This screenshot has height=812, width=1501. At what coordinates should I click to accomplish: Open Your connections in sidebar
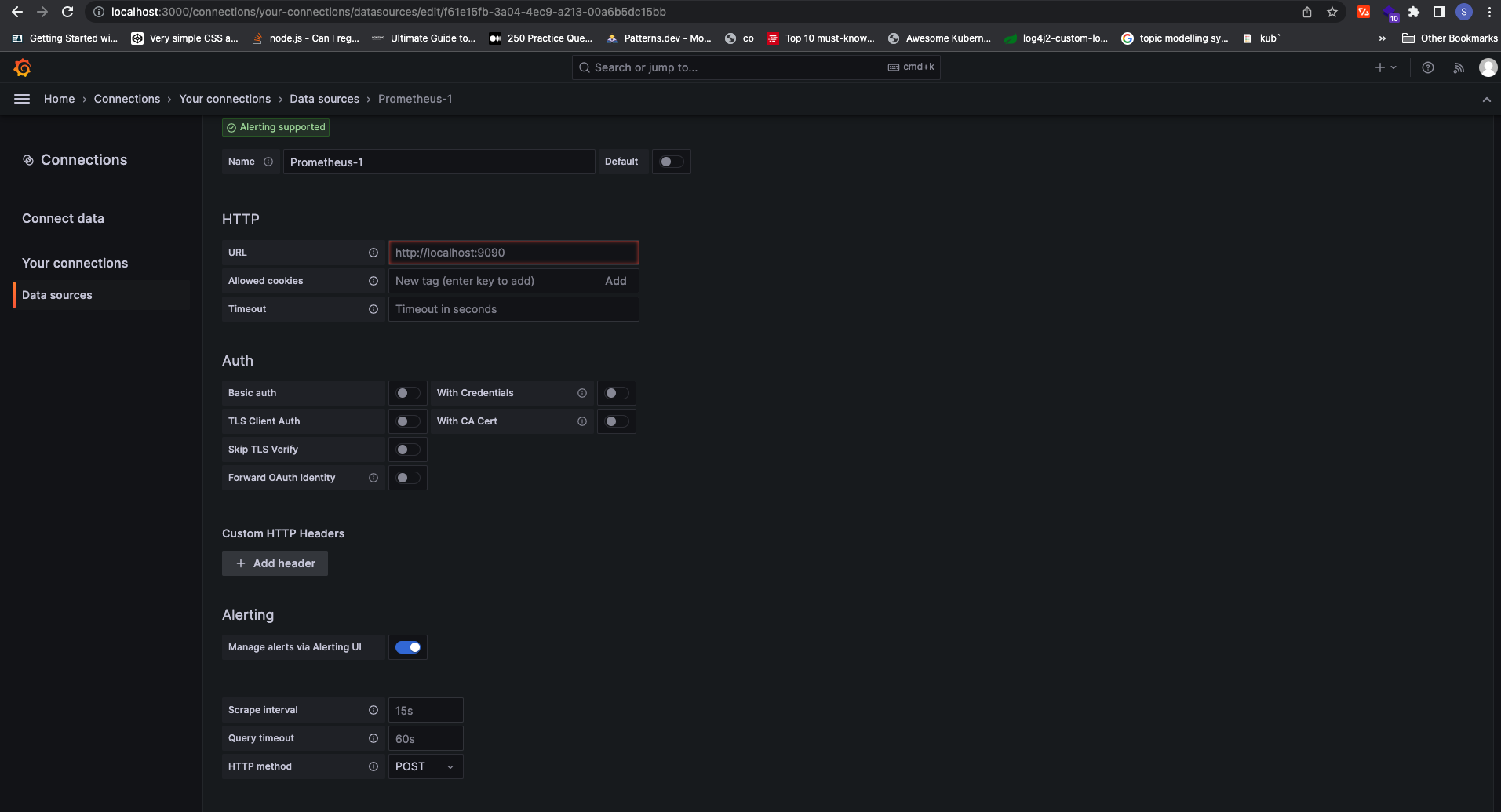tap(75, 263)
